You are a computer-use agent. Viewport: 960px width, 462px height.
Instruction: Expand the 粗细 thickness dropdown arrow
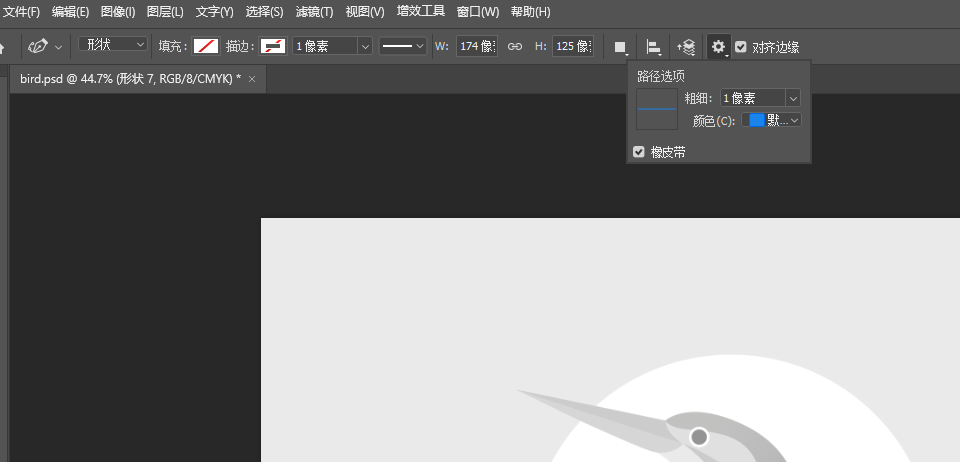pos(793,98)
